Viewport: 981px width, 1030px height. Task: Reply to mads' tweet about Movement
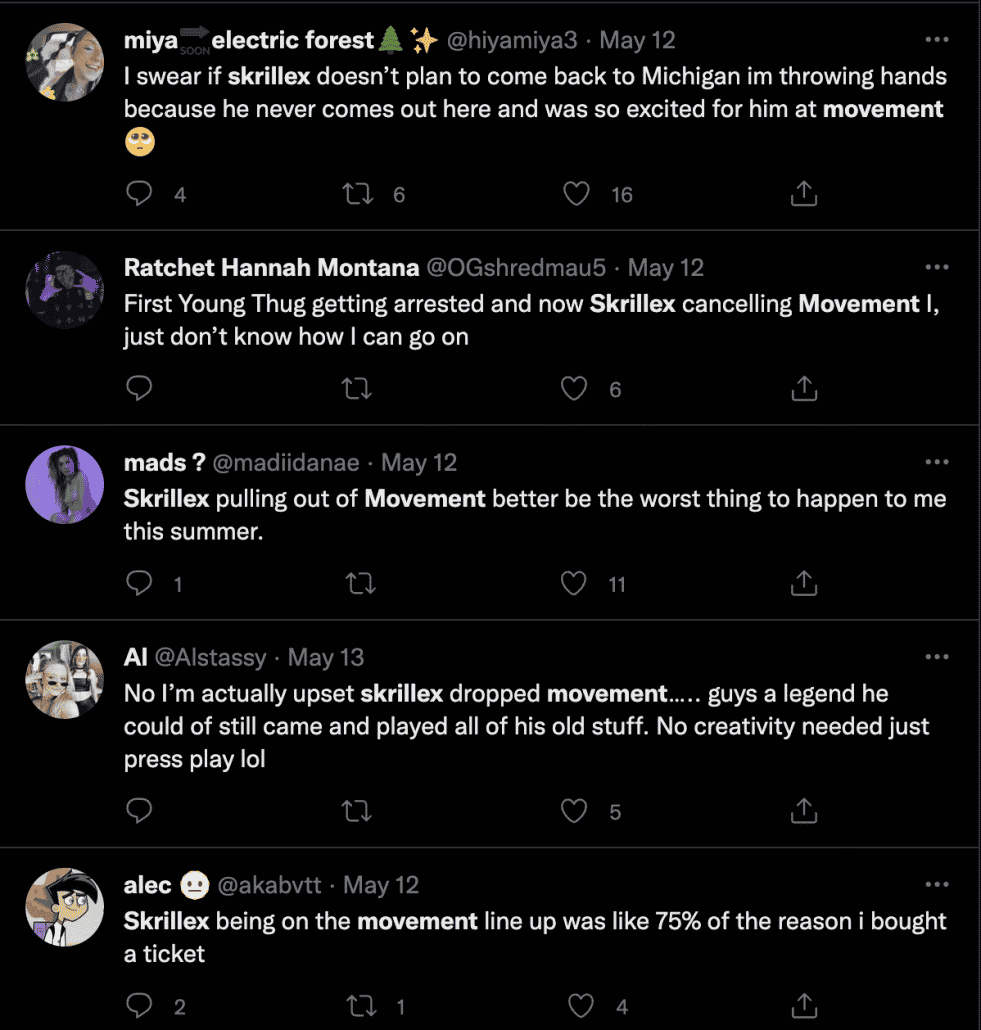[x=139, y=582]
